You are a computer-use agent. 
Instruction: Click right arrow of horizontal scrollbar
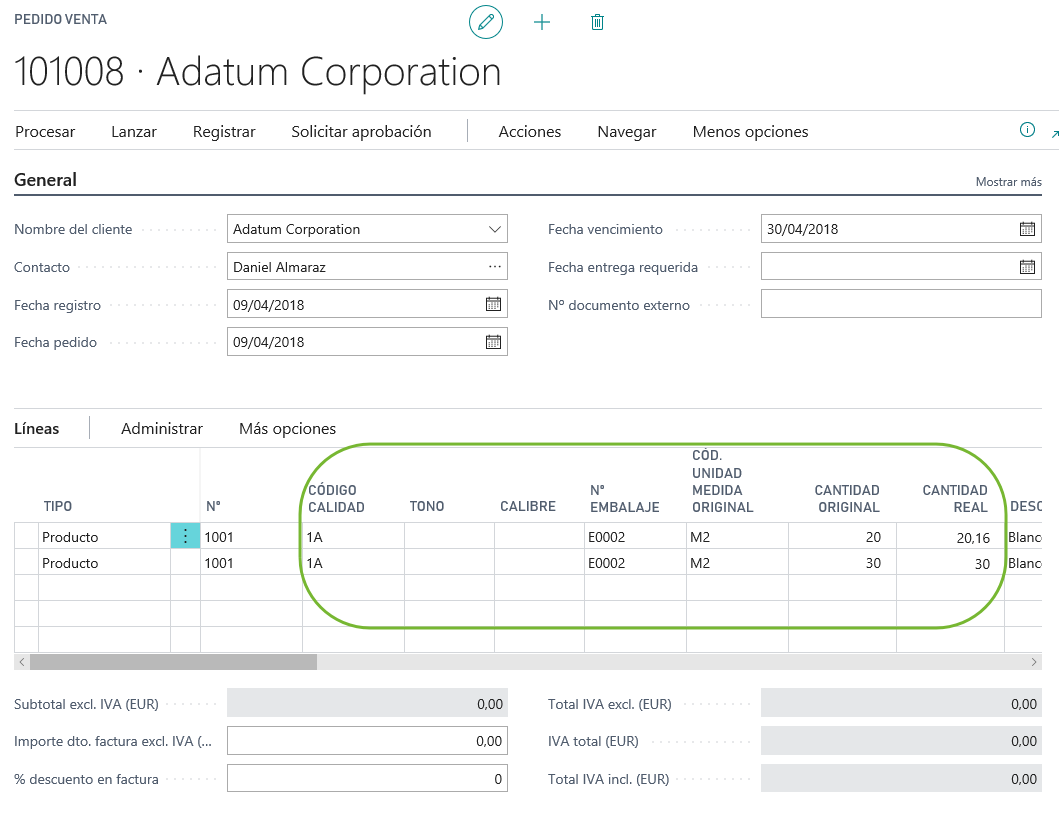pos(1033,662)
